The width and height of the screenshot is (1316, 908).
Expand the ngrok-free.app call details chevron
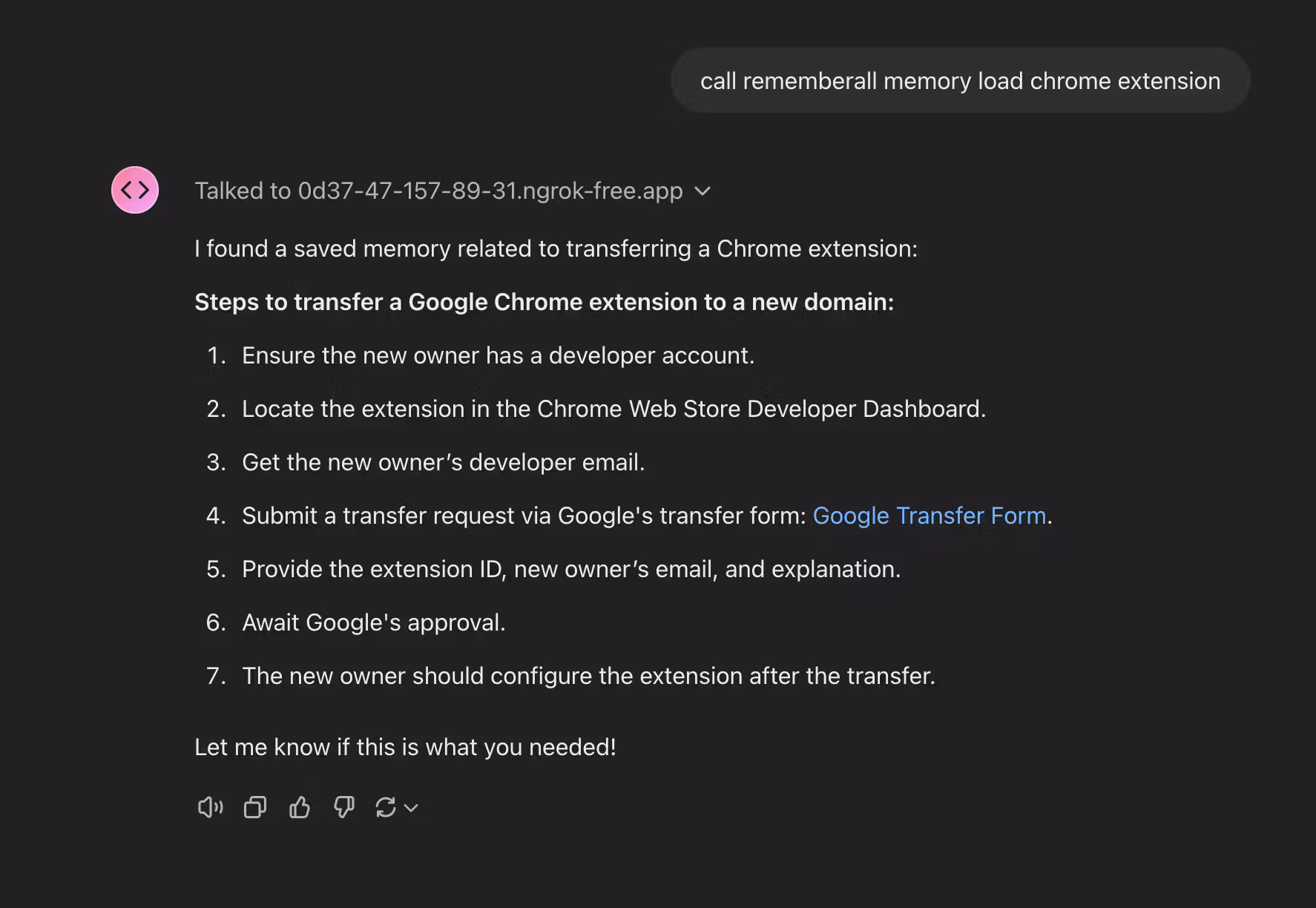(x=703, y=191)
